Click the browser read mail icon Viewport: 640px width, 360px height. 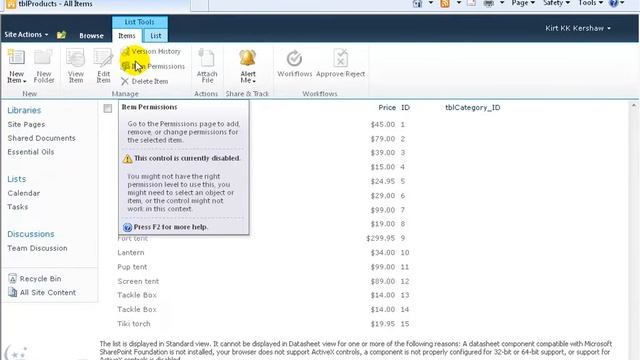click(x=471, y=3)
